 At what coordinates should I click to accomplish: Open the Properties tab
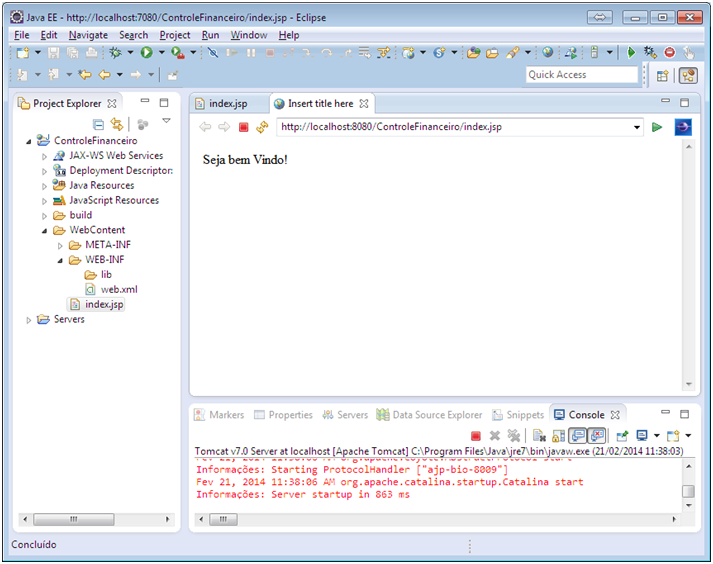[283, 415]
